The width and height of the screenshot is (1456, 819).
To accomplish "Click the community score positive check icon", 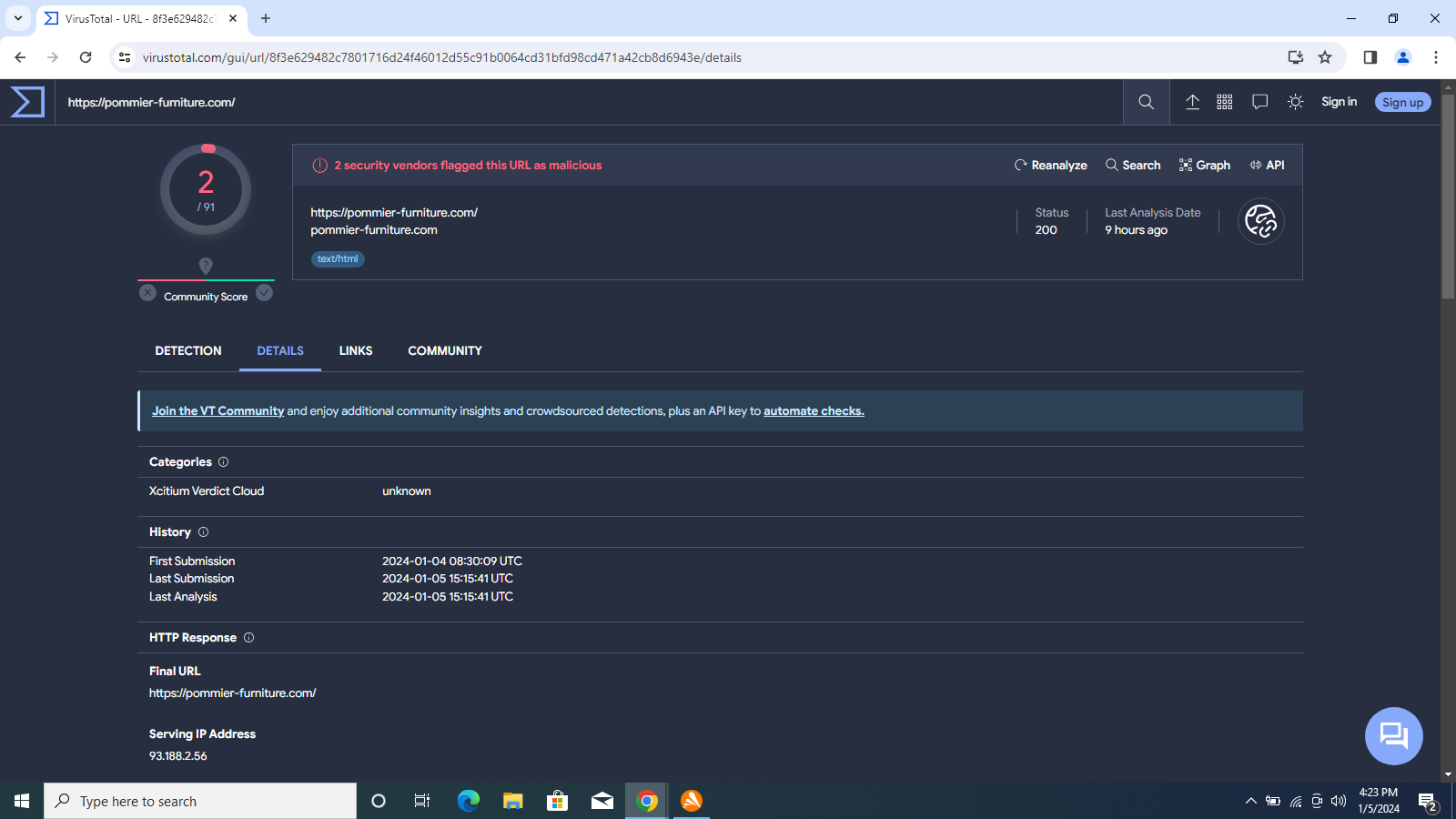I will [x=264, y=292].
